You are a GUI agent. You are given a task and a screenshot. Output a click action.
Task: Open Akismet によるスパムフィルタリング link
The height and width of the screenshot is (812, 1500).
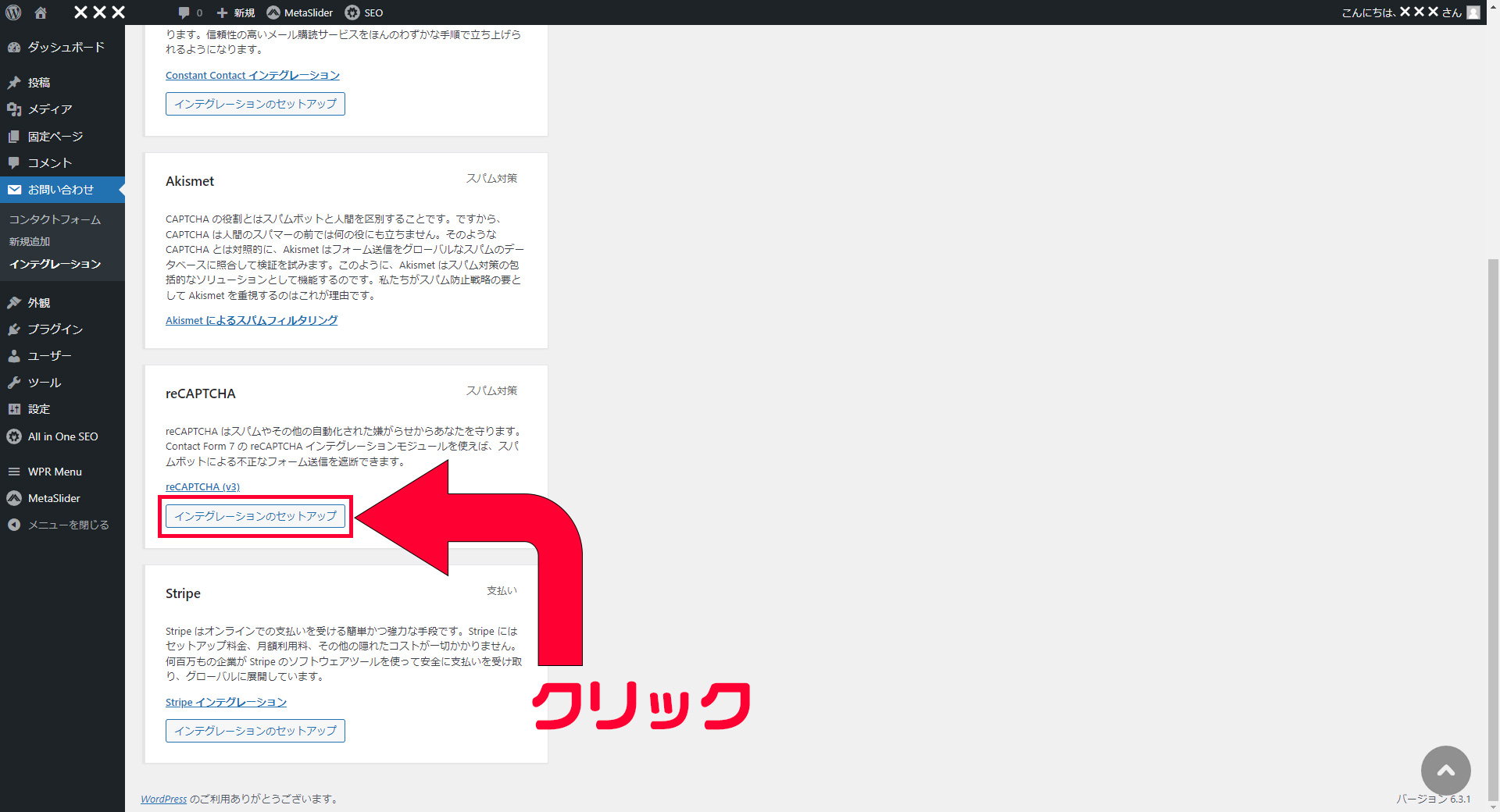(x=252, y=320)
